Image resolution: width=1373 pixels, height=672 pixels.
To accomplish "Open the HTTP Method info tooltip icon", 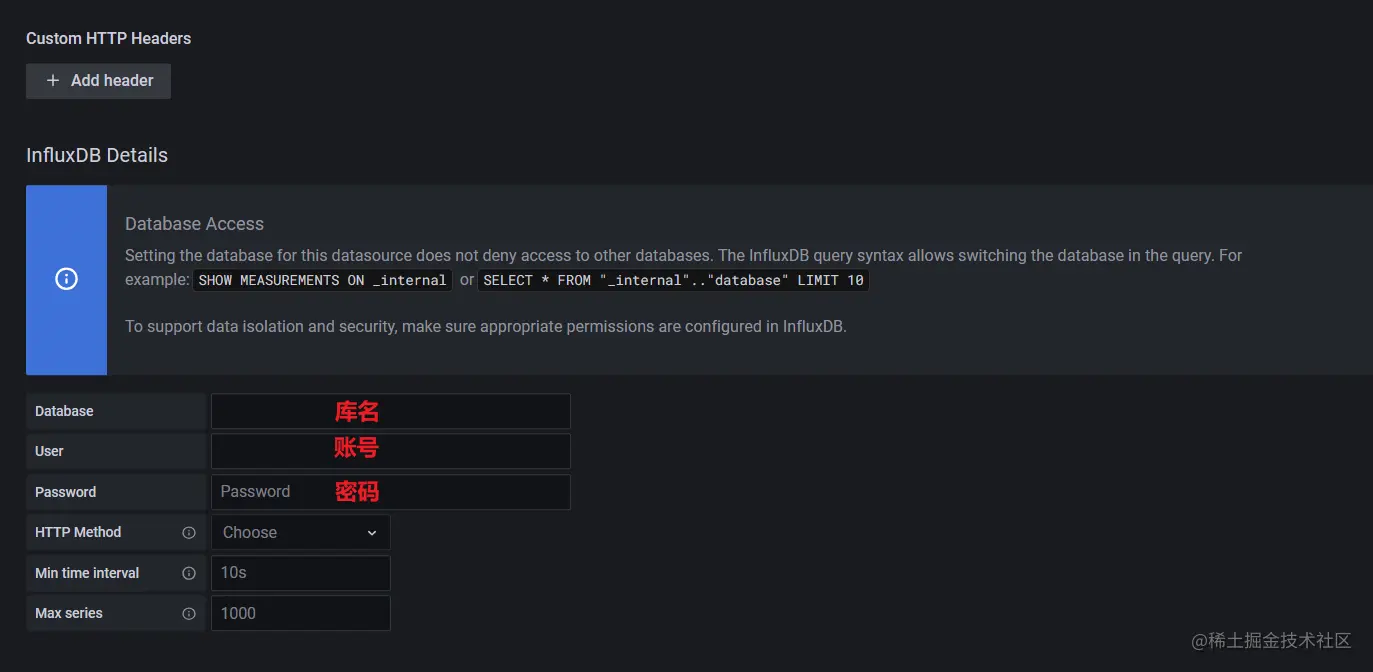I will point(189,533).
